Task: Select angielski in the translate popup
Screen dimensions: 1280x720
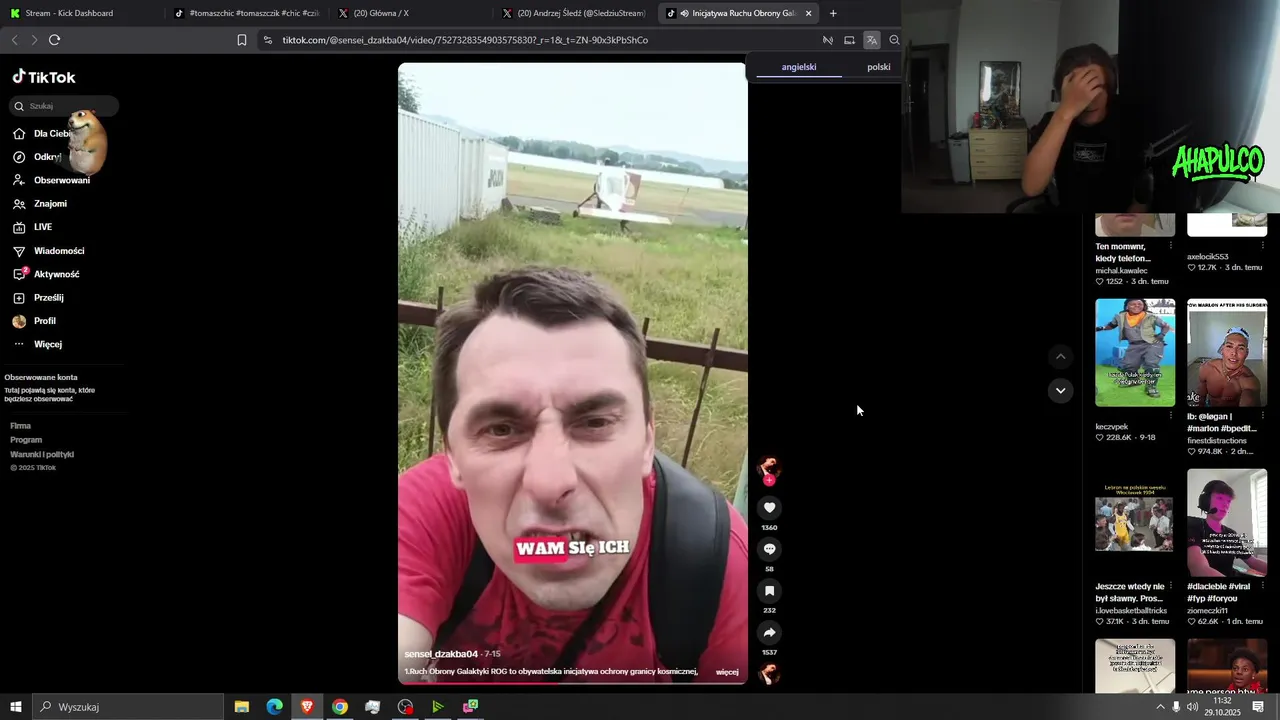Action: tap(799, 67)
